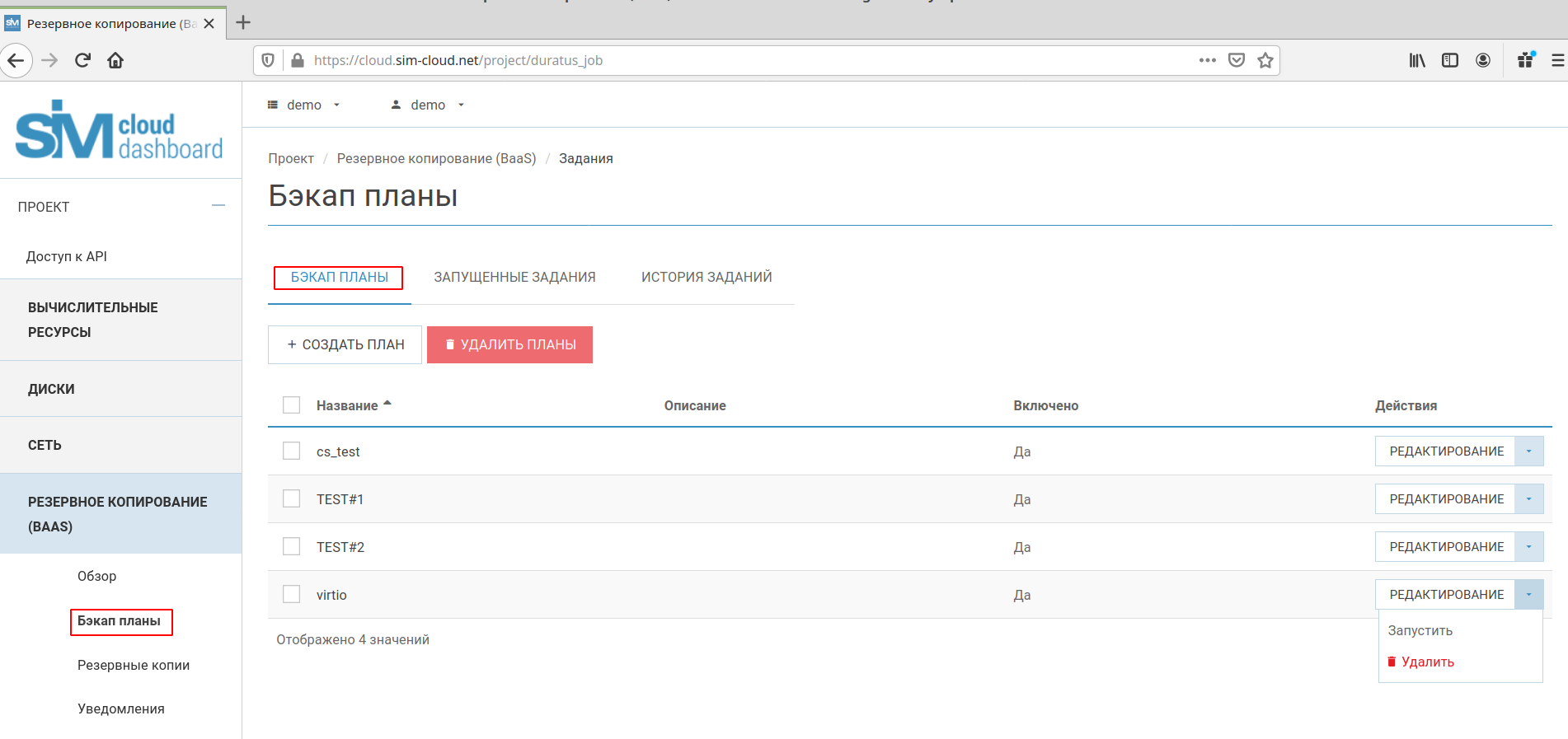Open Резервные копии in the sidebar
Image resolution: width=1568 pixels, height=739 pixels.
[x=134, y=665]
